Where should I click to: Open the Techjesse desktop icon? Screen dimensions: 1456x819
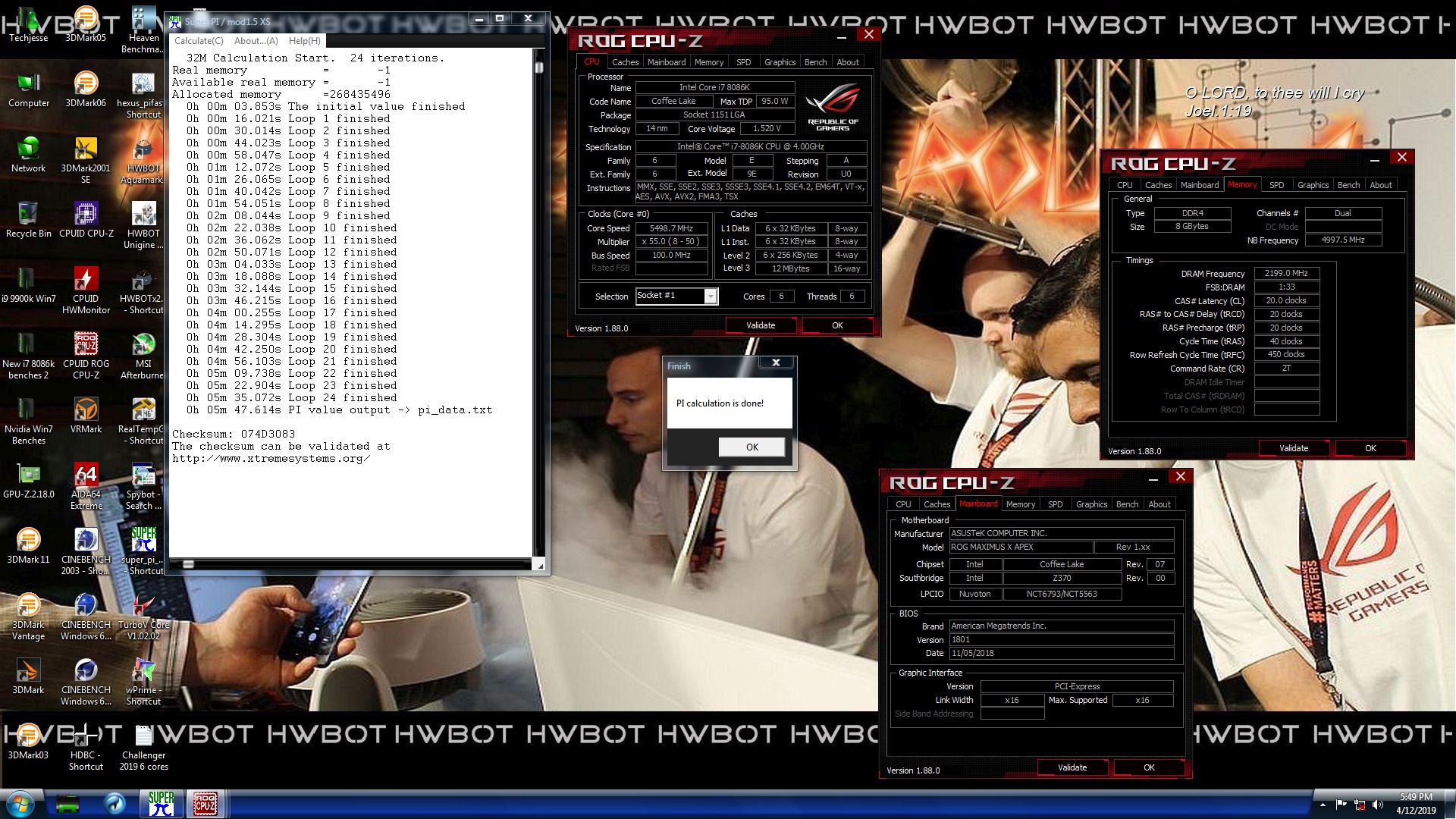click(28, 25)
